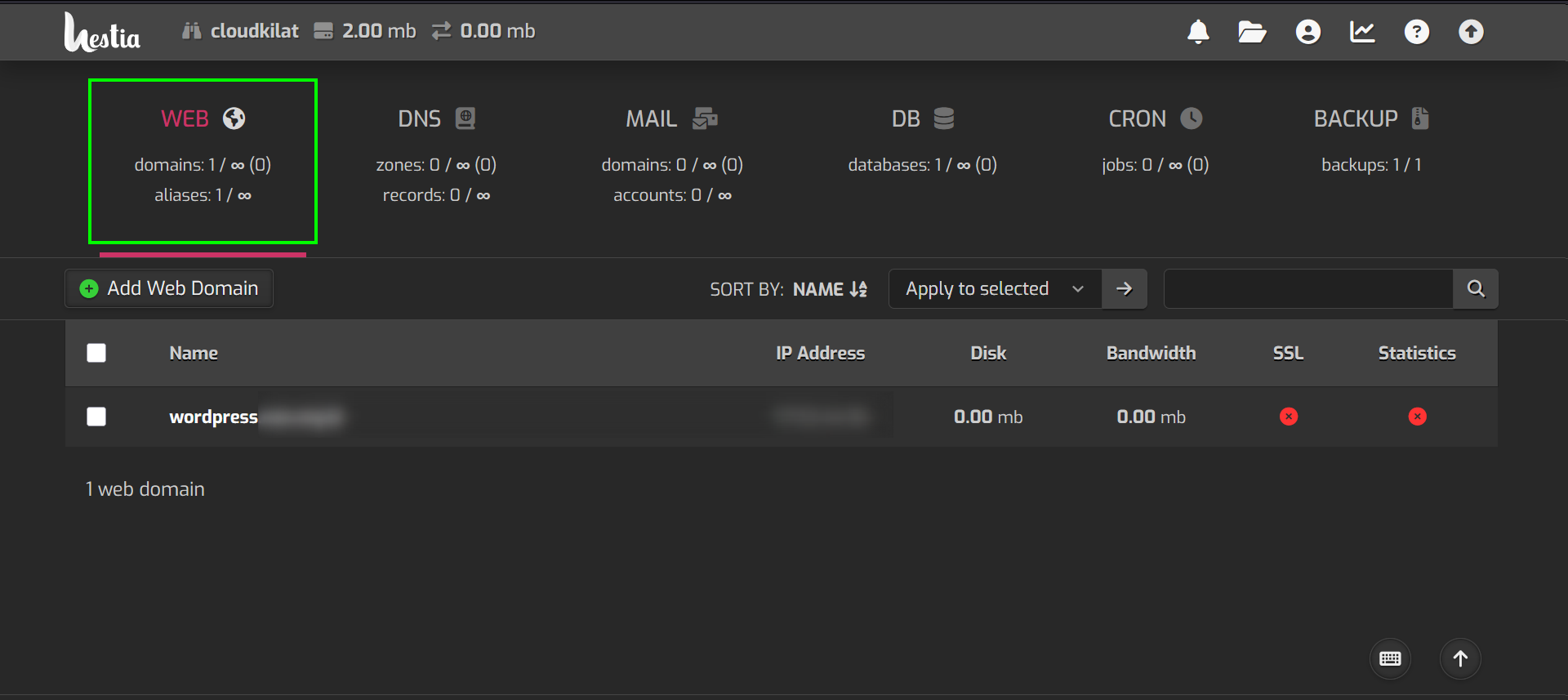Open the wordpress domain link
This screenshot has height=700, width=1568.
coord(214,417)
